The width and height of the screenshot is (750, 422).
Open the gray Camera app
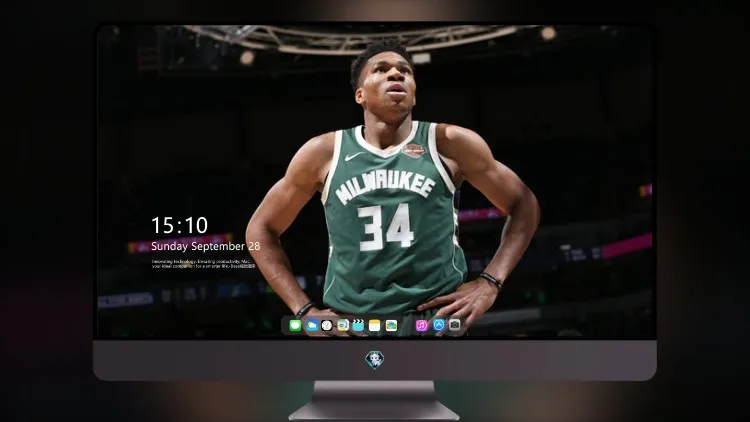tap(455, 325)
